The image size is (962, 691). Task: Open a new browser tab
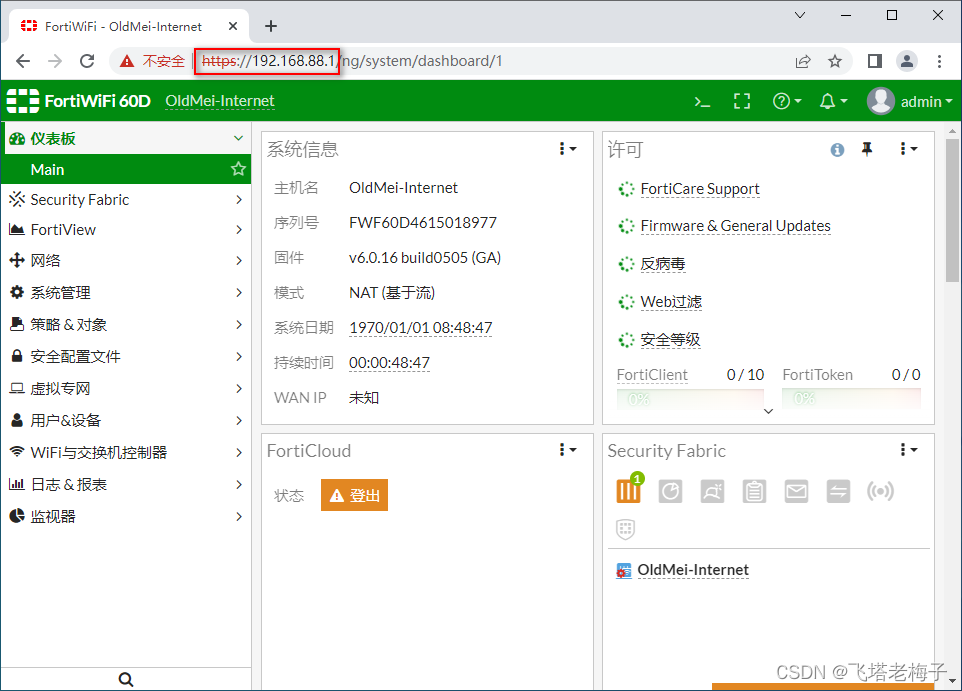271,26
